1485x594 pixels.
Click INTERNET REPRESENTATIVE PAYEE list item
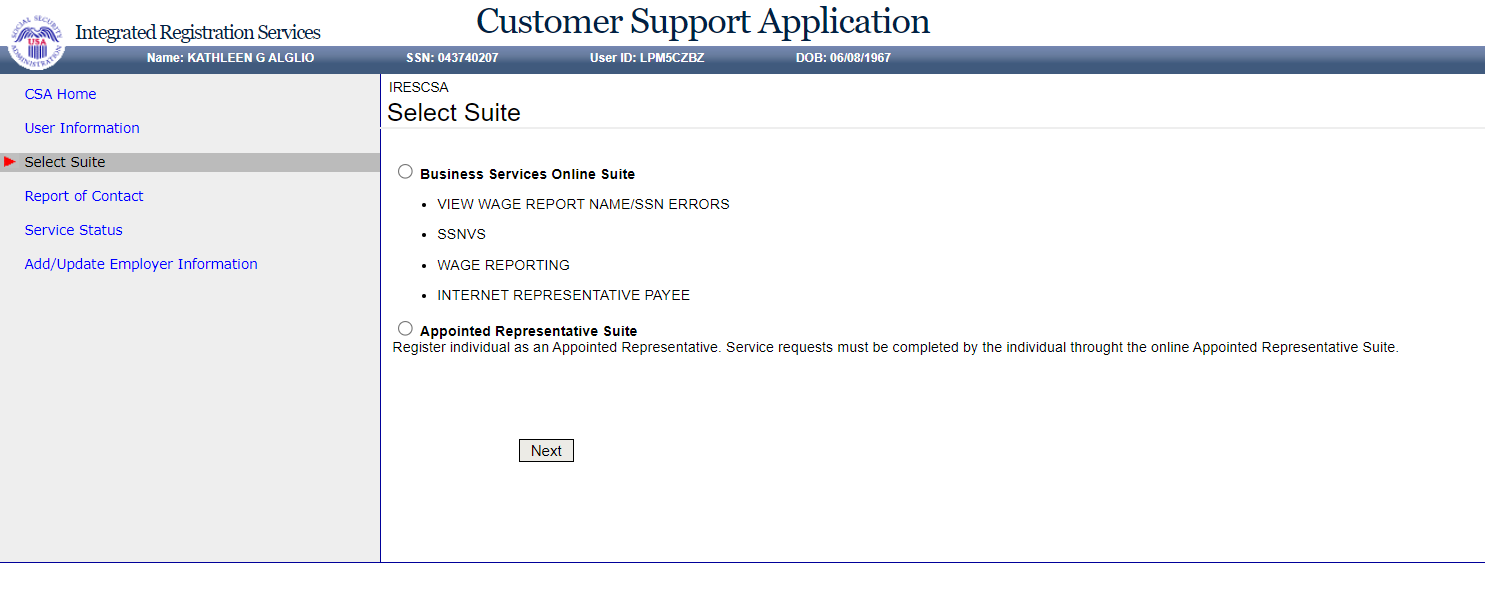tap(563, 295)
